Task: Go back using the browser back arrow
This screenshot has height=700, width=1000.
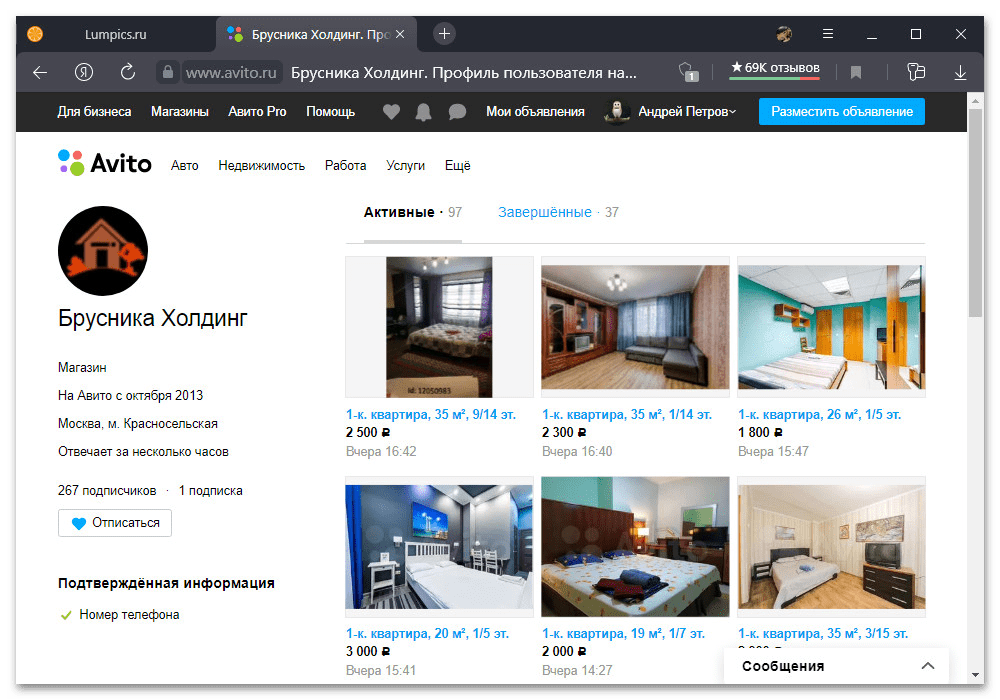Action: 40,72
